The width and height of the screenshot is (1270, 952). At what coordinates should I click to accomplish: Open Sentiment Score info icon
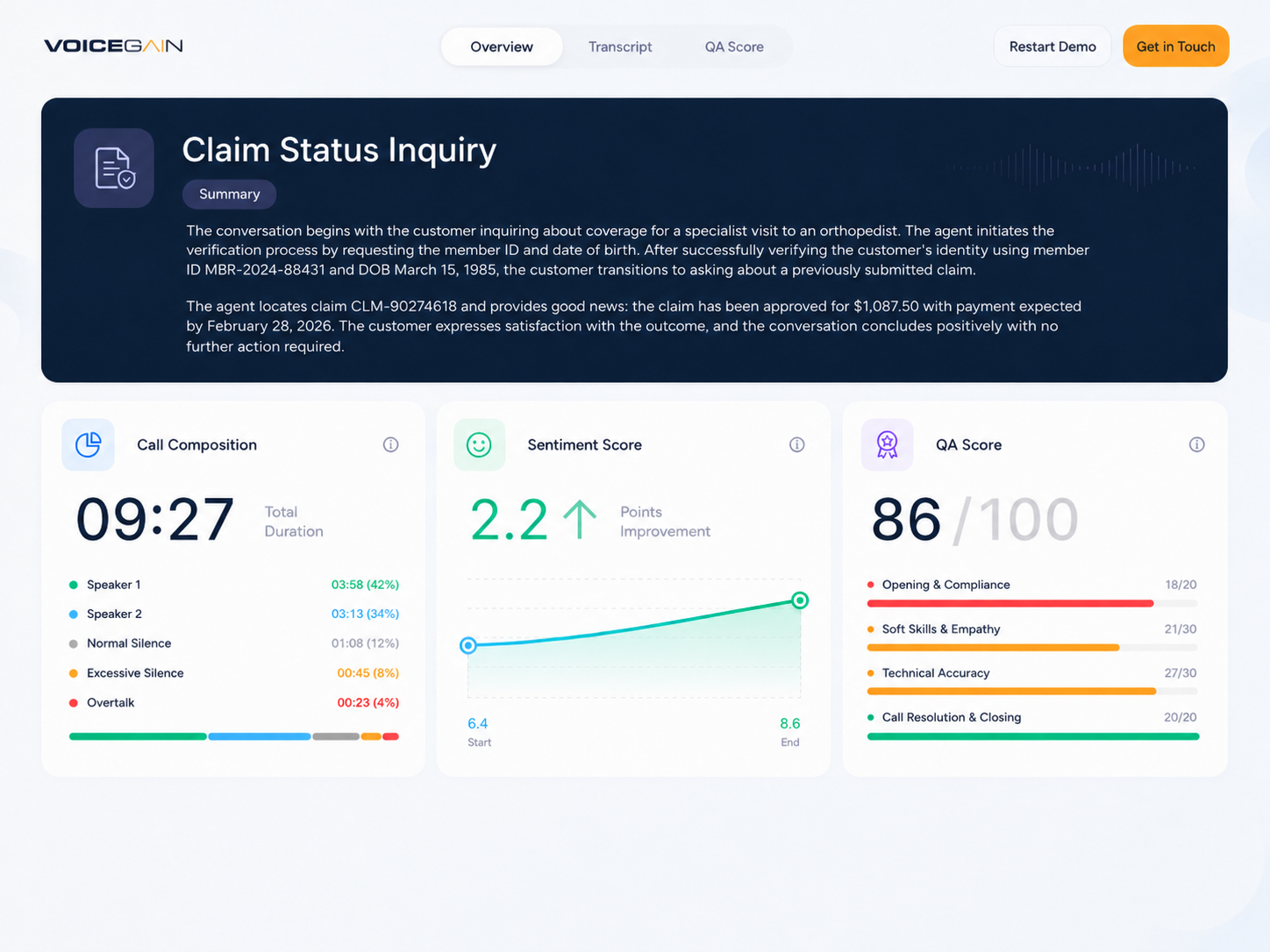[797, 444]
